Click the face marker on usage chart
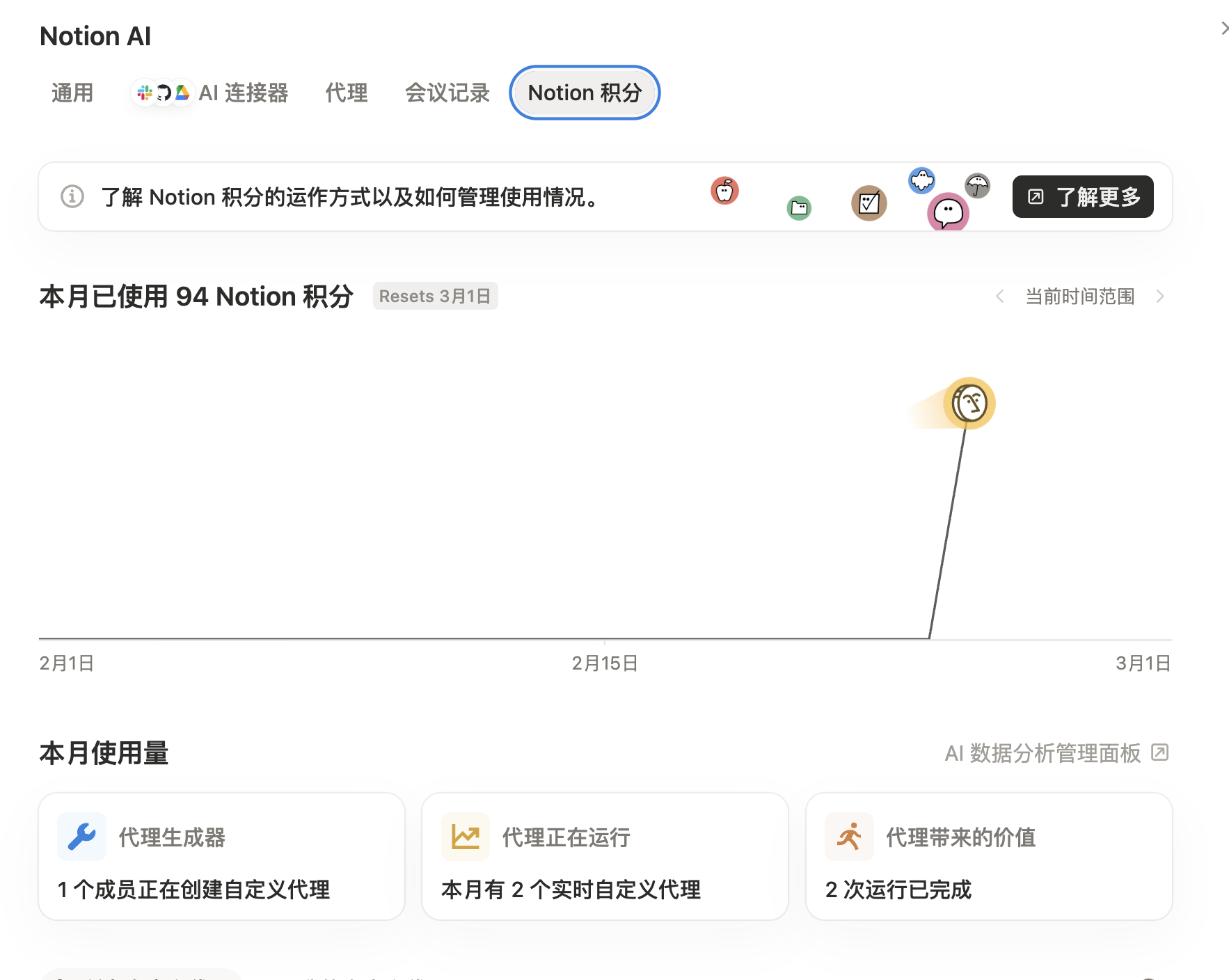The width and height of the screenshot is (1229, 980). 969,403
